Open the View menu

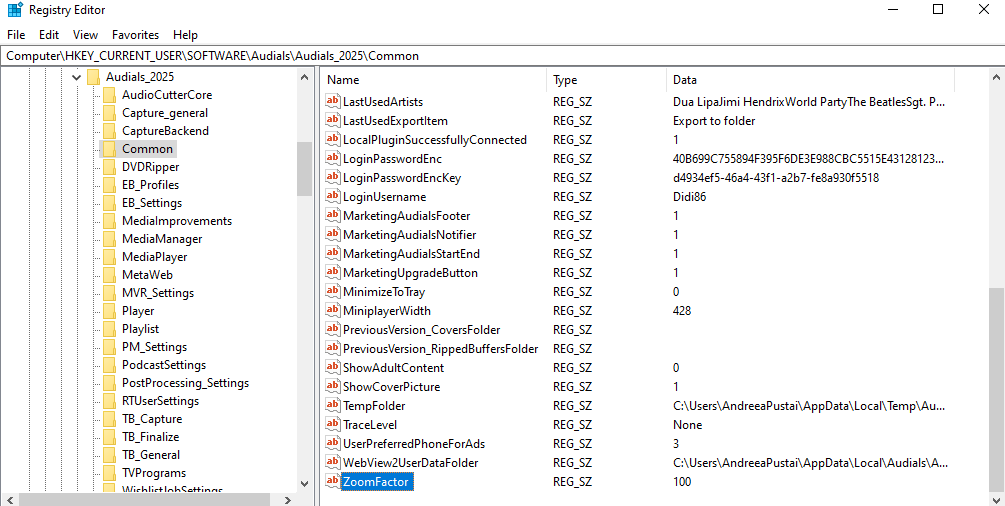tap(86, 35)
